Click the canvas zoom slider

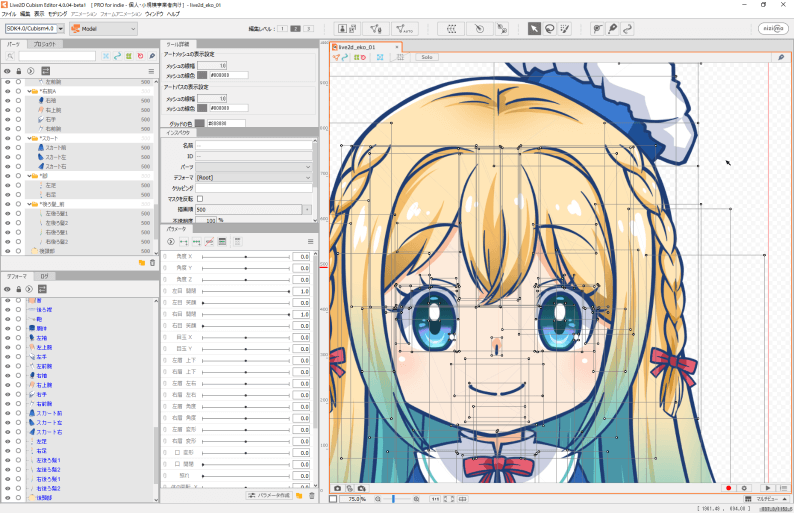pos(397,499)
